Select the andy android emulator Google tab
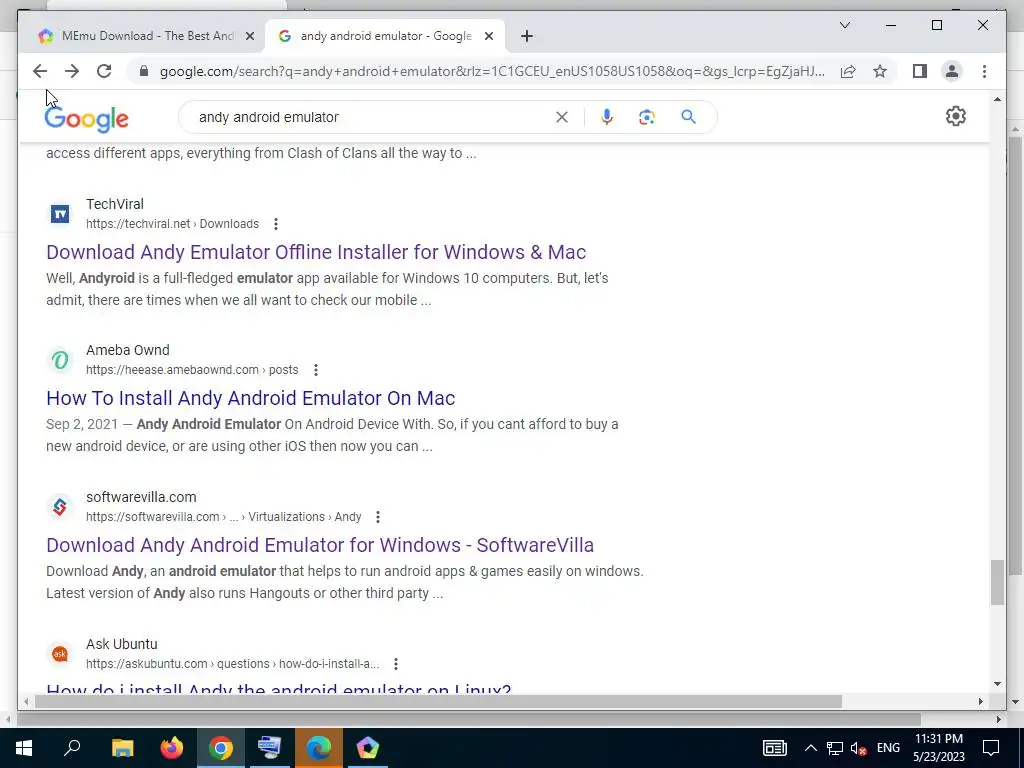 [x=385, y=36]
